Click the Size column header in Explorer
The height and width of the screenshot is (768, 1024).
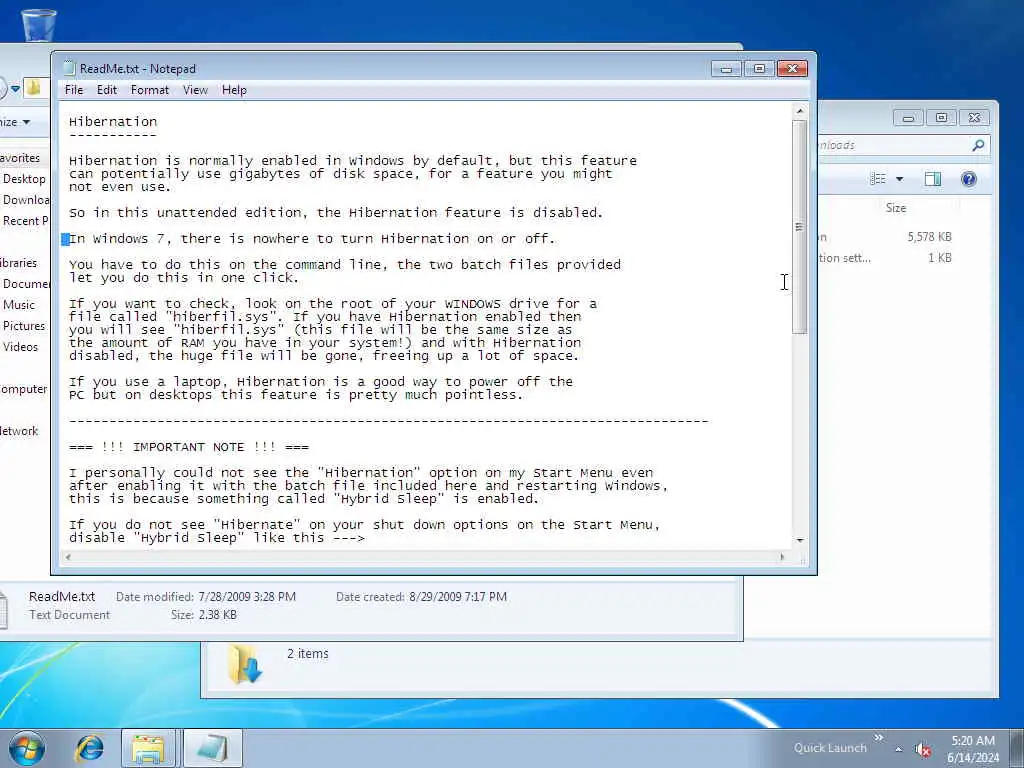click(x=896, y=208)
